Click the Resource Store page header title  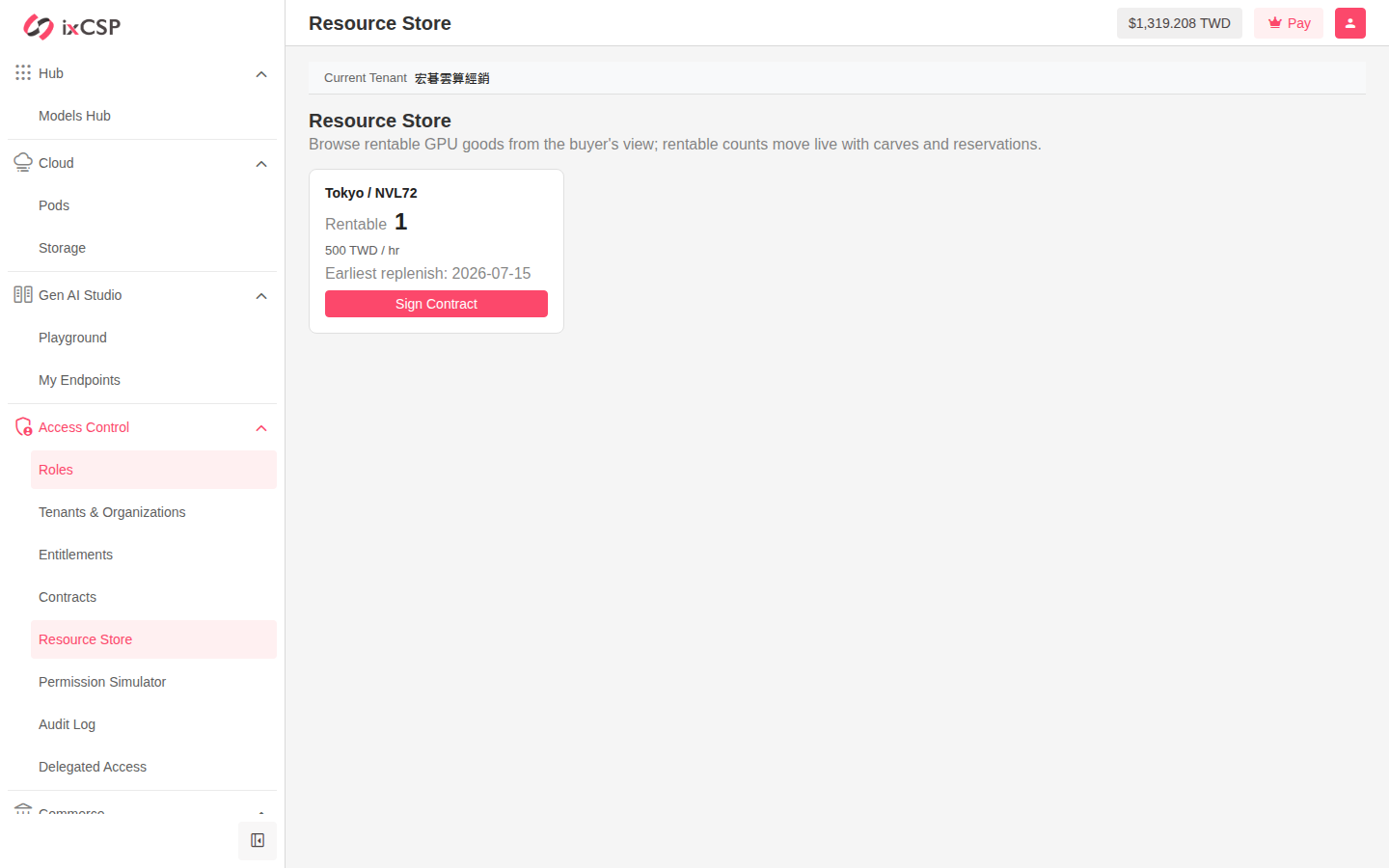pyautogui.click(x=380, y=23)
